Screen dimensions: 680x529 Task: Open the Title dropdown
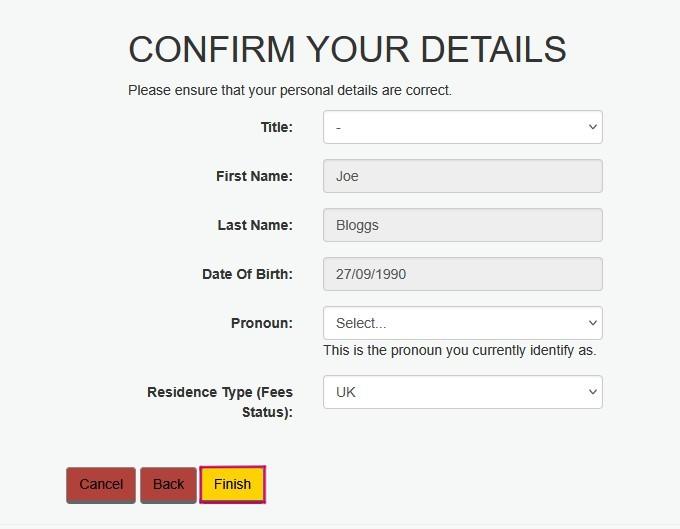click(x=462, y=127)
